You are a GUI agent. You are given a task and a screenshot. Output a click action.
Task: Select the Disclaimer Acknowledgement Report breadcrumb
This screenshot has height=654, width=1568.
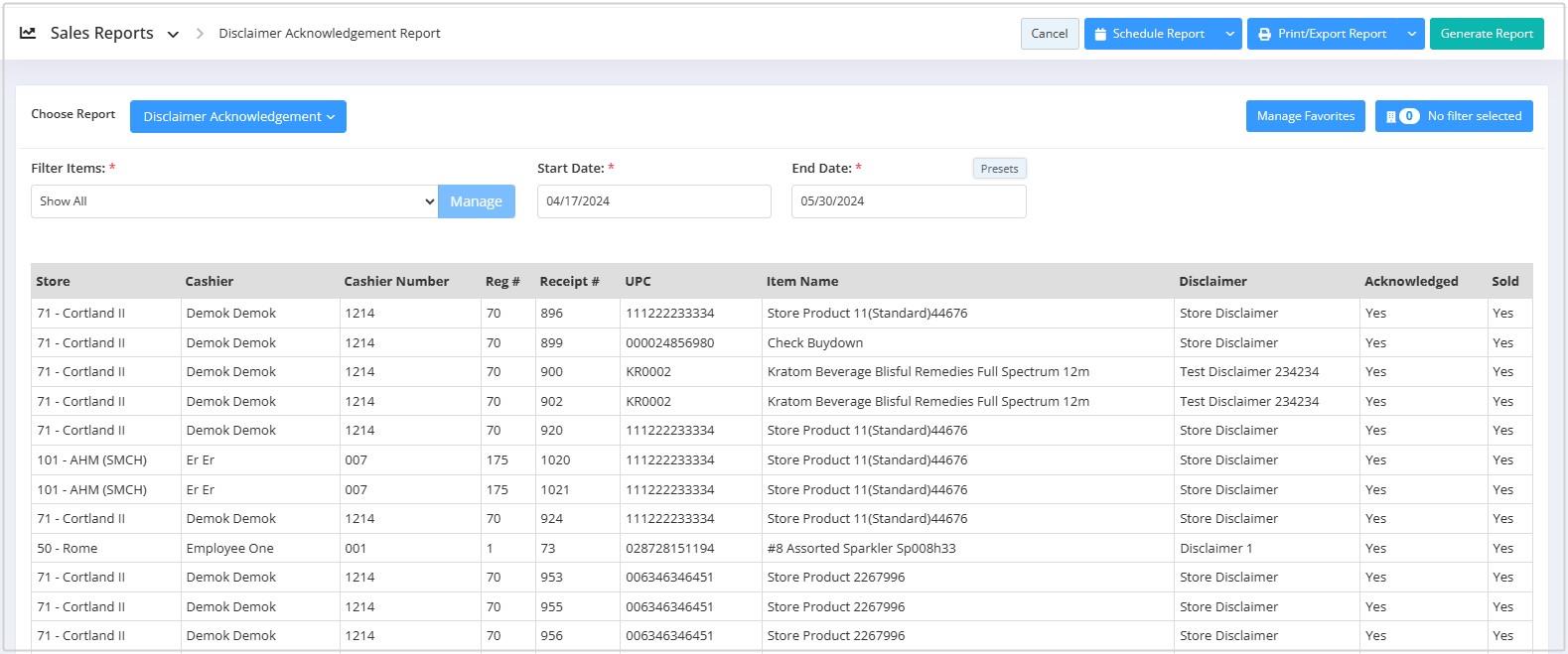[330, 34]
